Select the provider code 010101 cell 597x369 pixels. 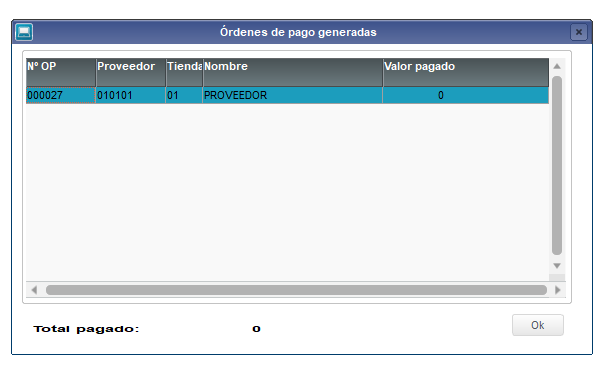point(131,95)
